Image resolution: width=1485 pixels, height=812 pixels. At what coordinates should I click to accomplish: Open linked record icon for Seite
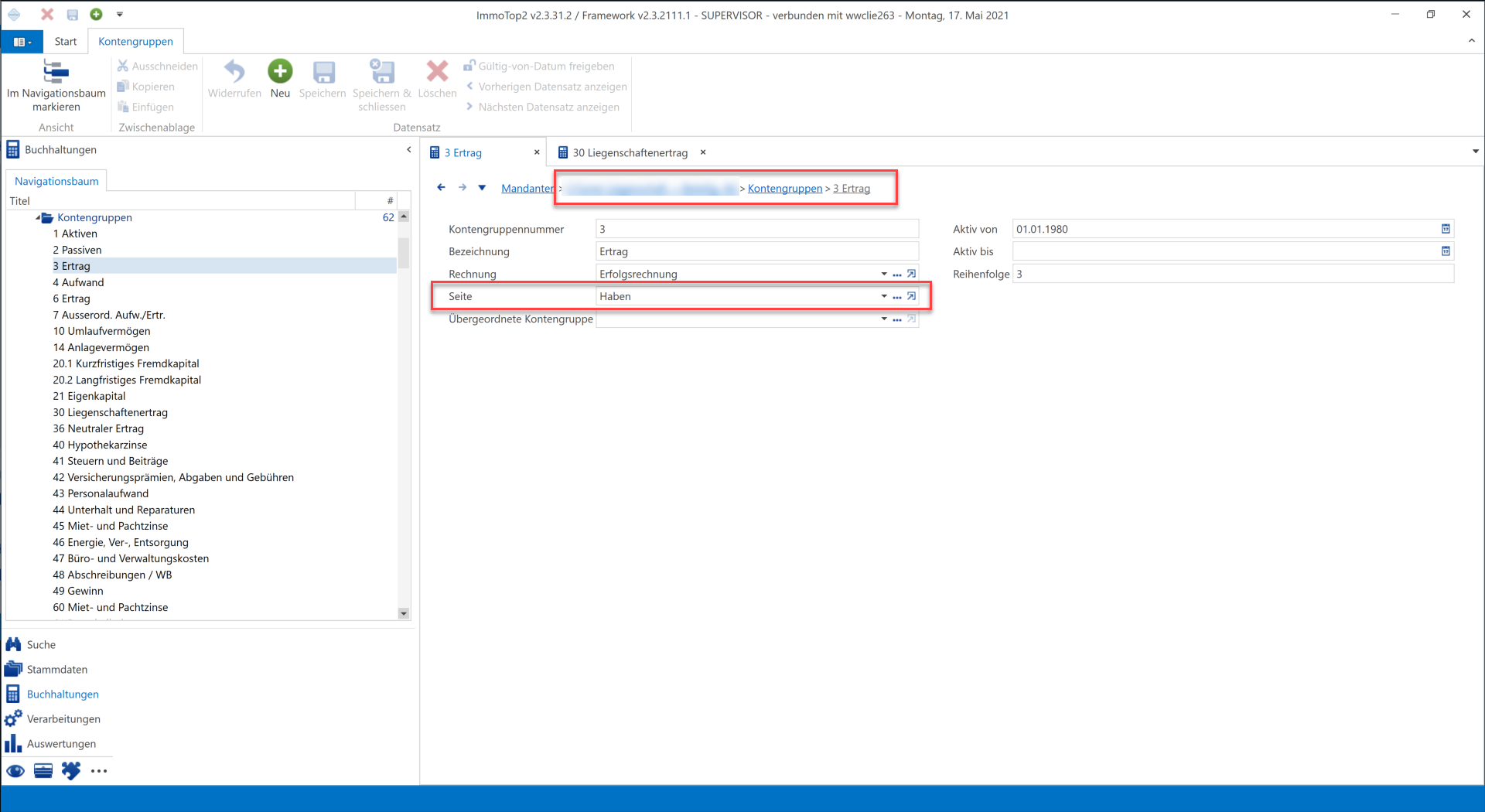[x=912, y=296]
